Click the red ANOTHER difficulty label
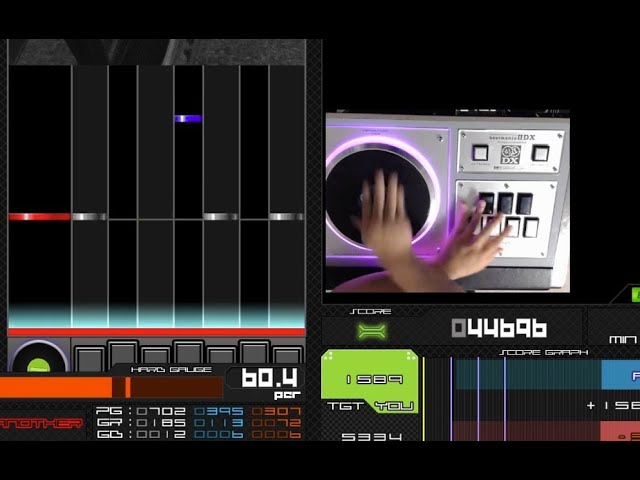The height and width of the screenshot is (480, 640). point(41,423)
